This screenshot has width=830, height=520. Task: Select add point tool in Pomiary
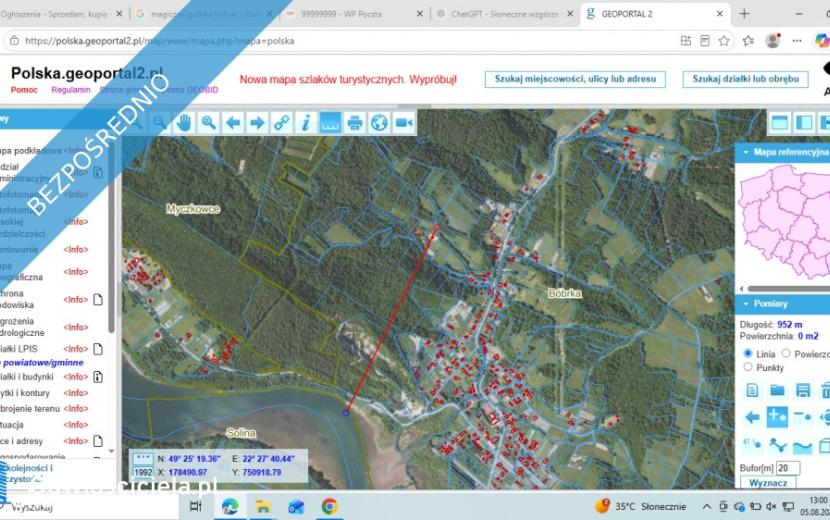coord(777,417)
